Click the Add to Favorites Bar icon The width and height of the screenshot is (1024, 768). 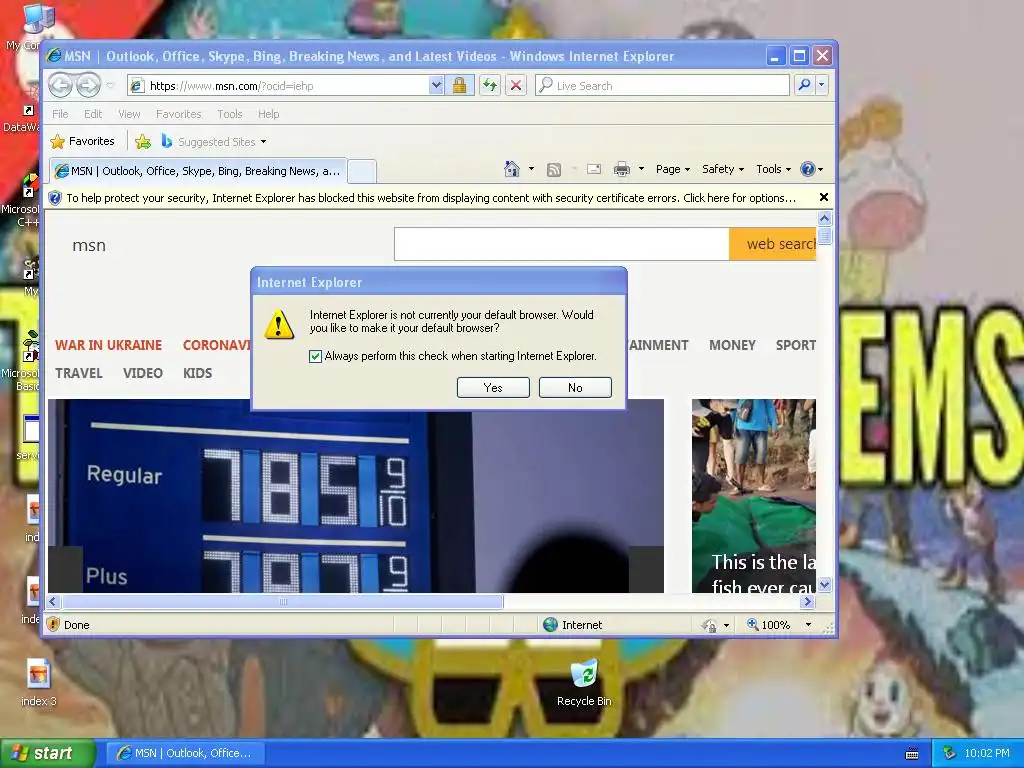143,141
